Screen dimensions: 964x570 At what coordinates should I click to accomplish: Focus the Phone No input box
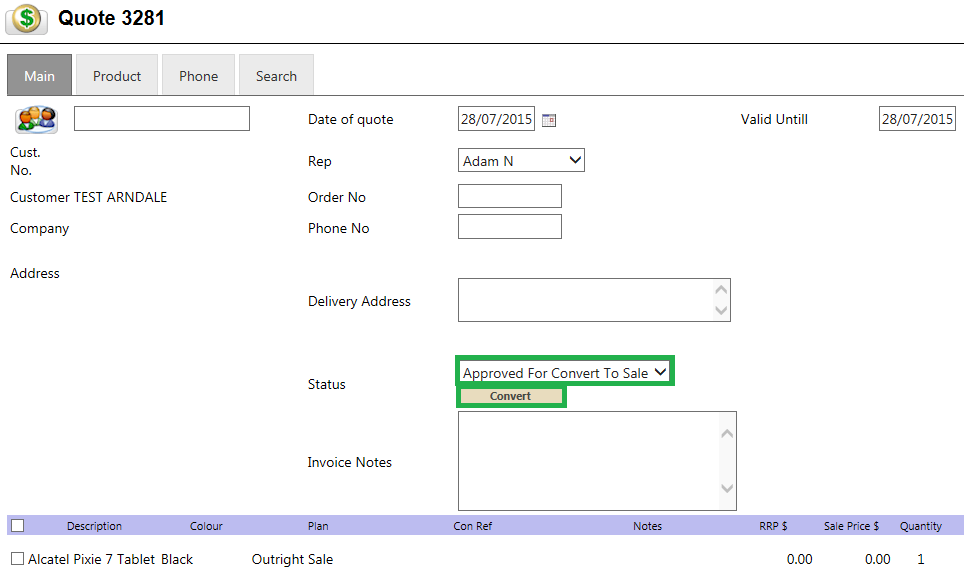tap(509, 227)
